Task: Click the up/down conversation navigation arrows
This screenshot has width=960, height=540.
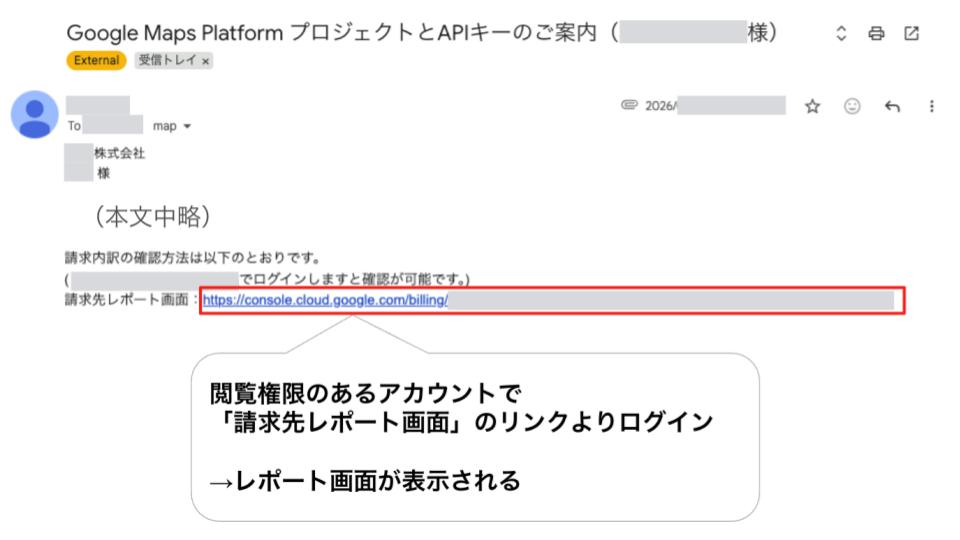Action: 841,33
